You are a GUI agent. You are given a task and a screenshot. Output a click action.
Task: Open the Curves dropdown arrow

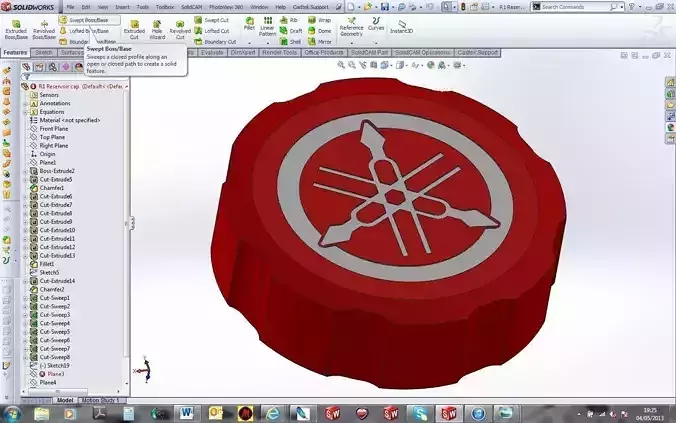(x=376, y=43)
